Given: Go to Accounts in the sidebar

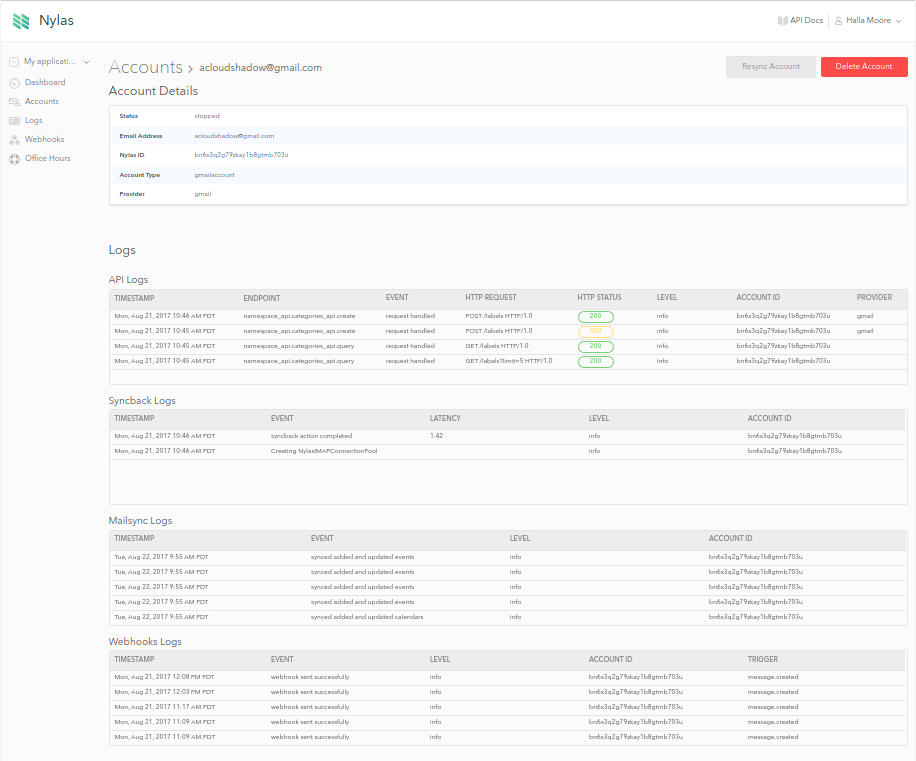Looking at the screenshot, I should (41, 101).
